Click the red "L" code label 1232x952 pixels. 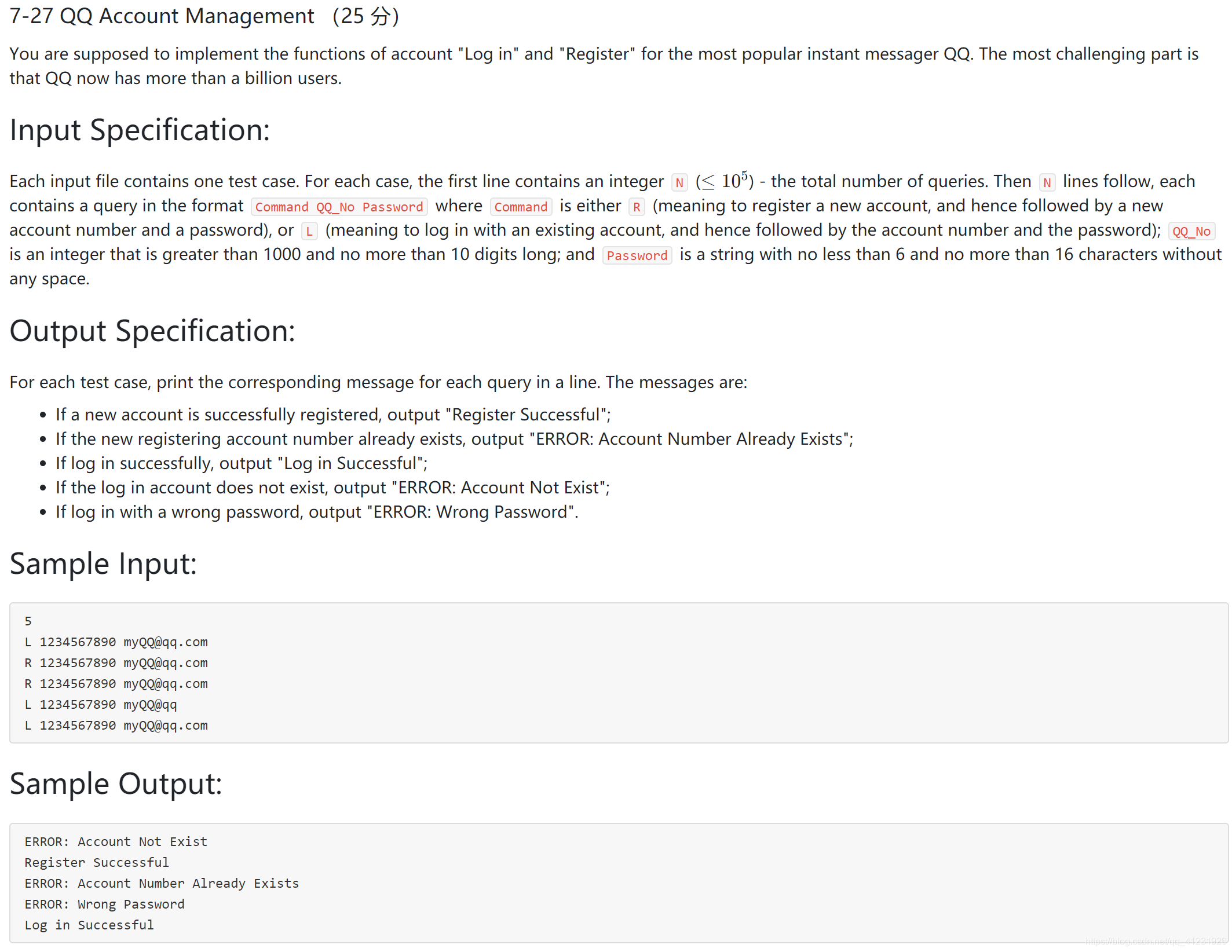[309, 231]
